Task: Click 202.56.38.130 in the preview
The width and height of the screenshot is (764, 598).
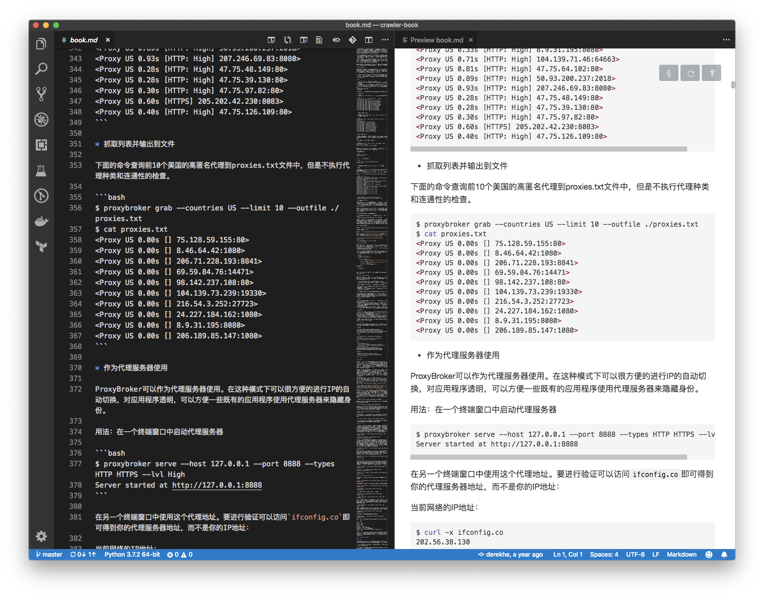Action: click(x=443, y=542)
